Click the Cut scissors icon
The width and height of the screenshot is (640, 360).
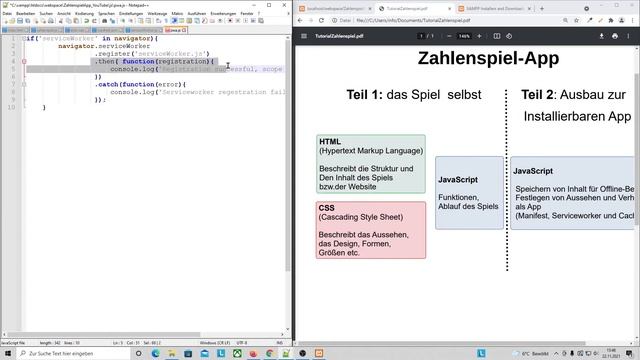[60, 21]
